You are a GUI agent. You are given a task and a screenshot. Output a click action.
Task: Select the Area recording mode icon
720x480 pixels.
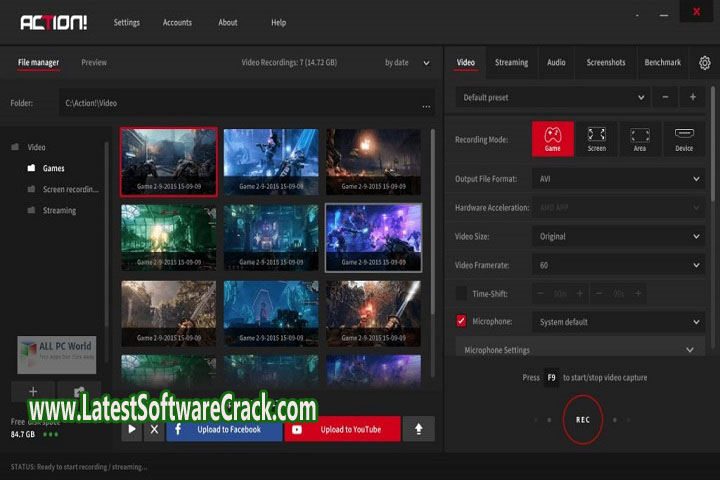pyautogui.click(x=640, y=138)
